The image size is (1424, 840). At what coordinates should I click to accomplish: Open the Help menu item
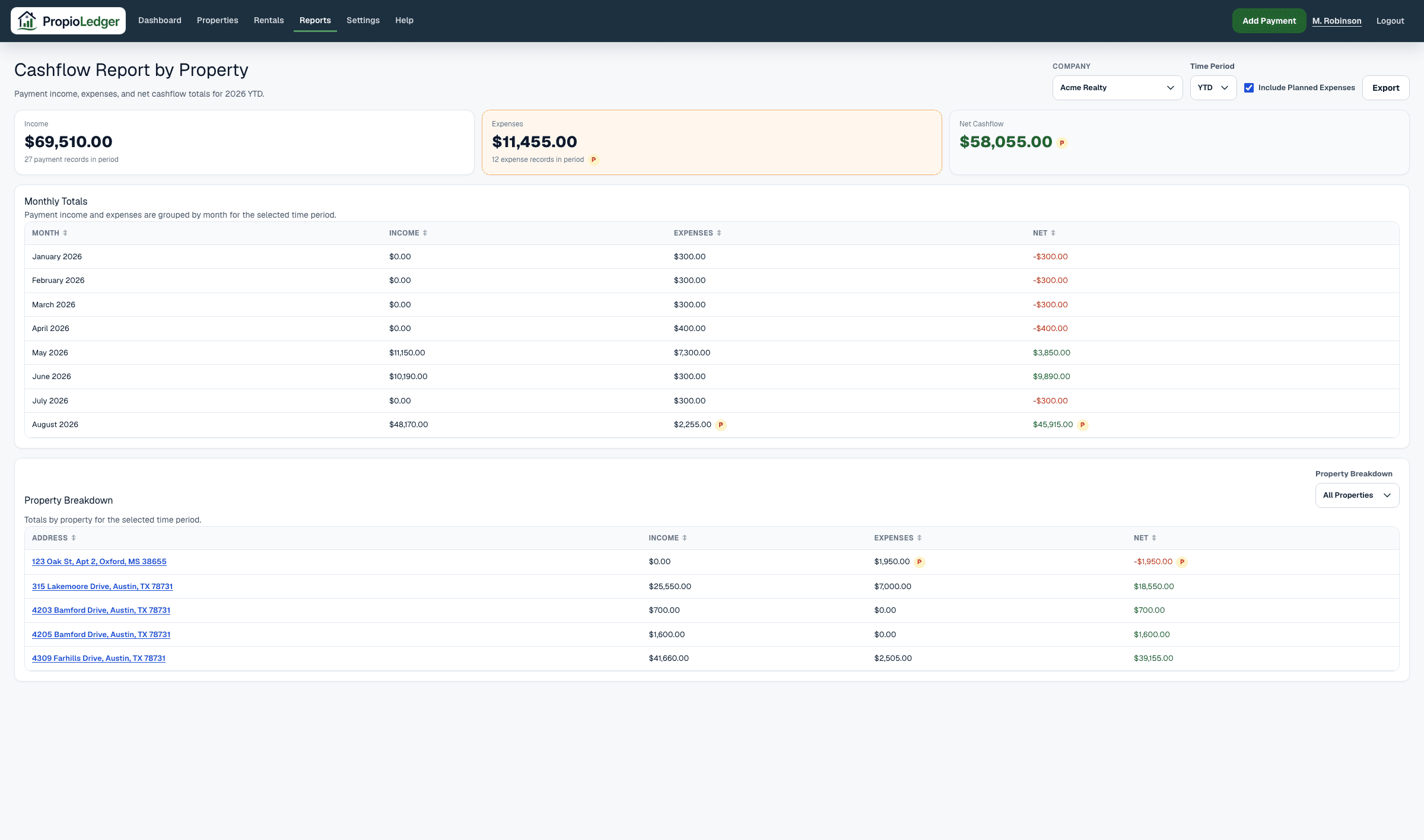click(404, 20)
